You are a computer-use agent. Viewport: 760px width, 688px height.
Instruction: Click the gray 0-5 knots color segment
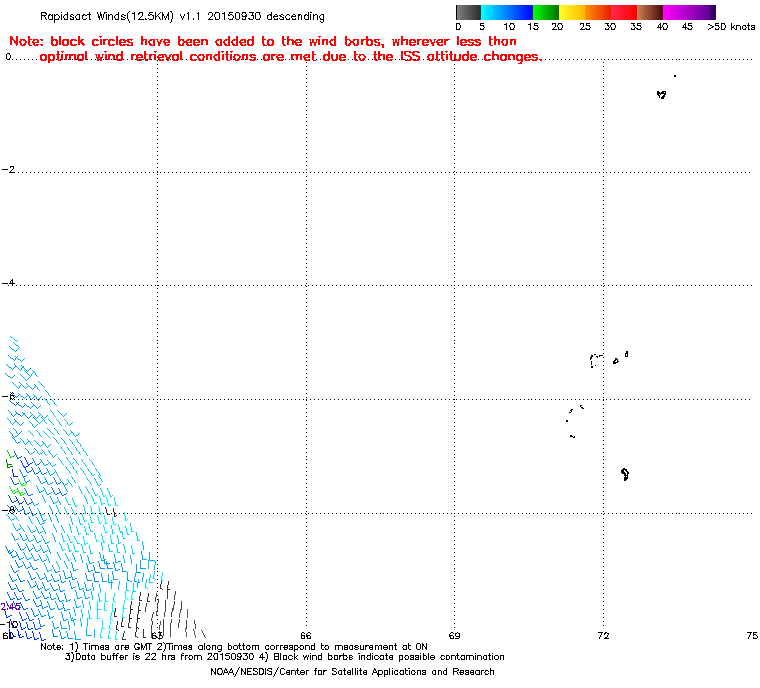click(468, 12)
